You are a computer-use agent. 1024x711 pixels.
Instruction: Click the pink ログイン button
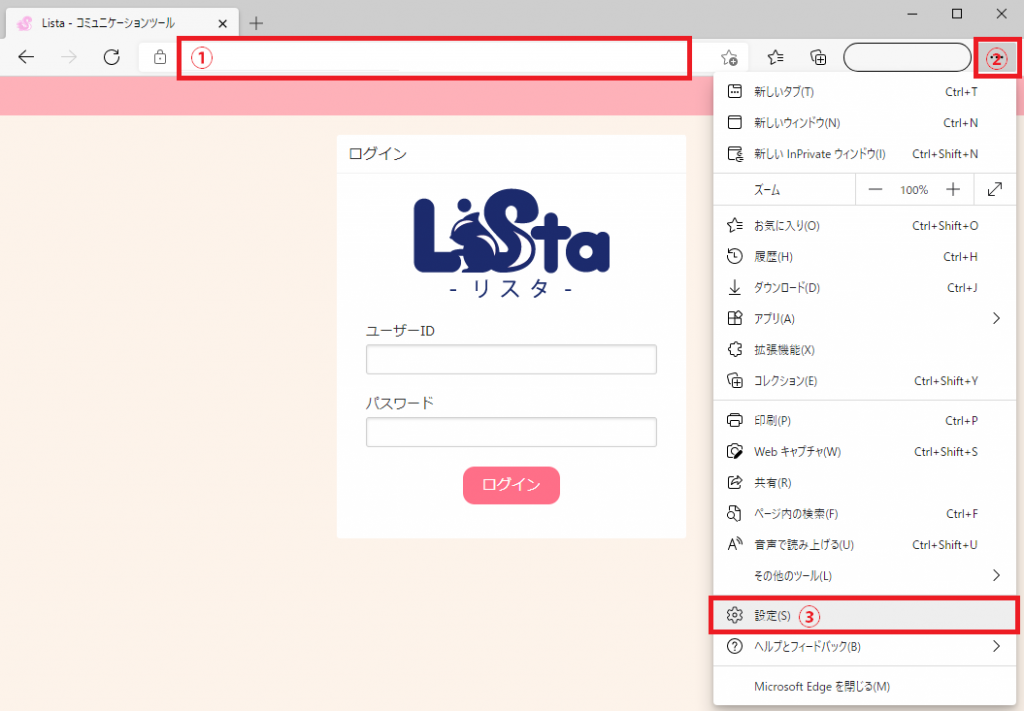coord(511,485)
